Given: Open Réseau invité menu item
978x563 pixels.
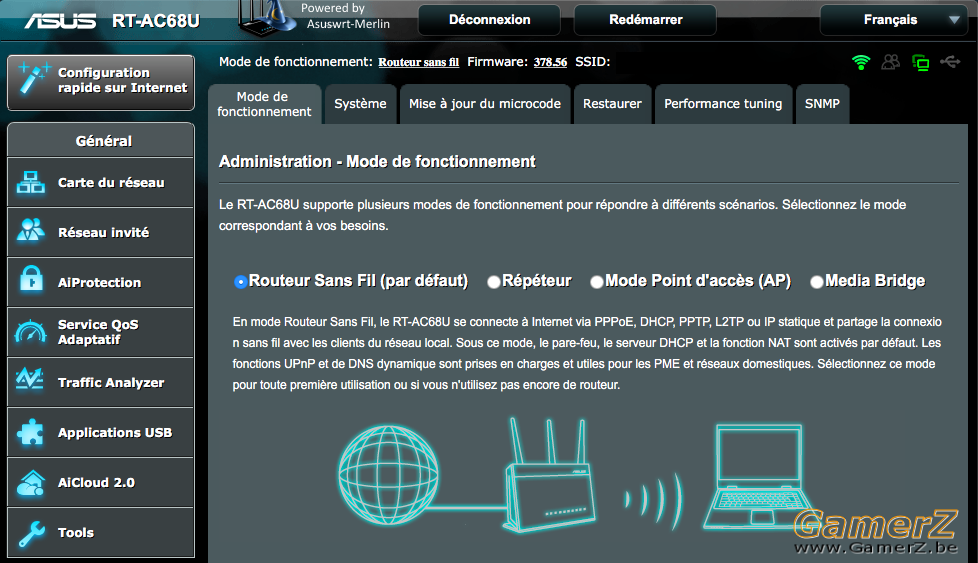Looking at the screenshot, I should [x=100, y=233].
